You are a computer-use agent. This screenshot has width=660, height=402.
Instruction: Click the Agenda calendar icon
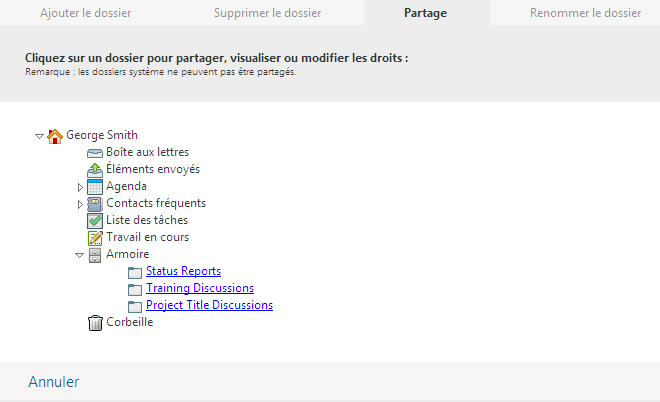point(95,186)
